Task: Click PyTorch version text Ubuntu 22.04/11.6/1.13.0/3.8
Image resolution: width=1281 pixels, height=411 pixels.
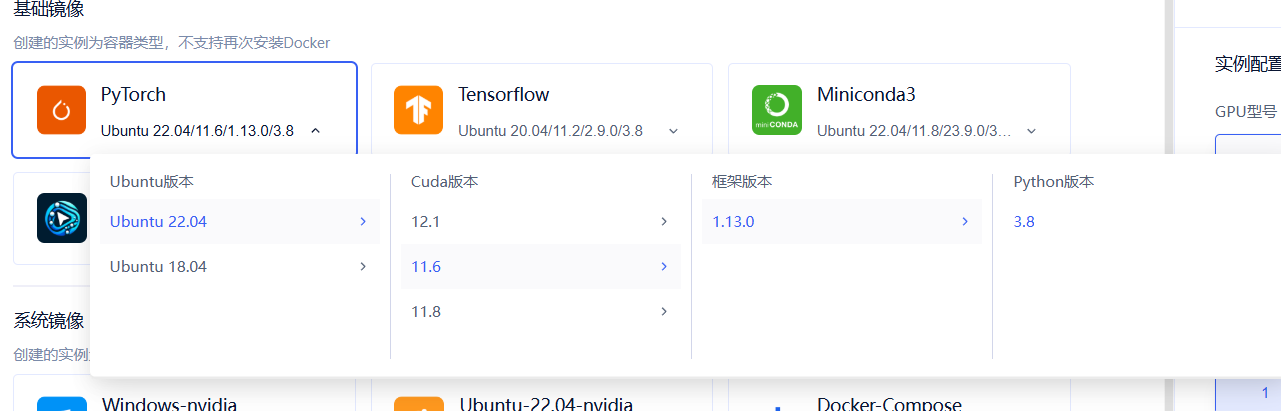Action: 197,131
